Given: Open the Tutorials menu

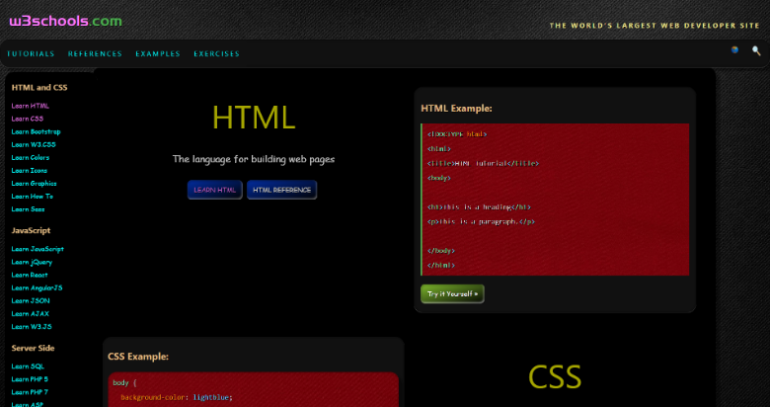Looking at the screenshot, I should coord(30,54).
